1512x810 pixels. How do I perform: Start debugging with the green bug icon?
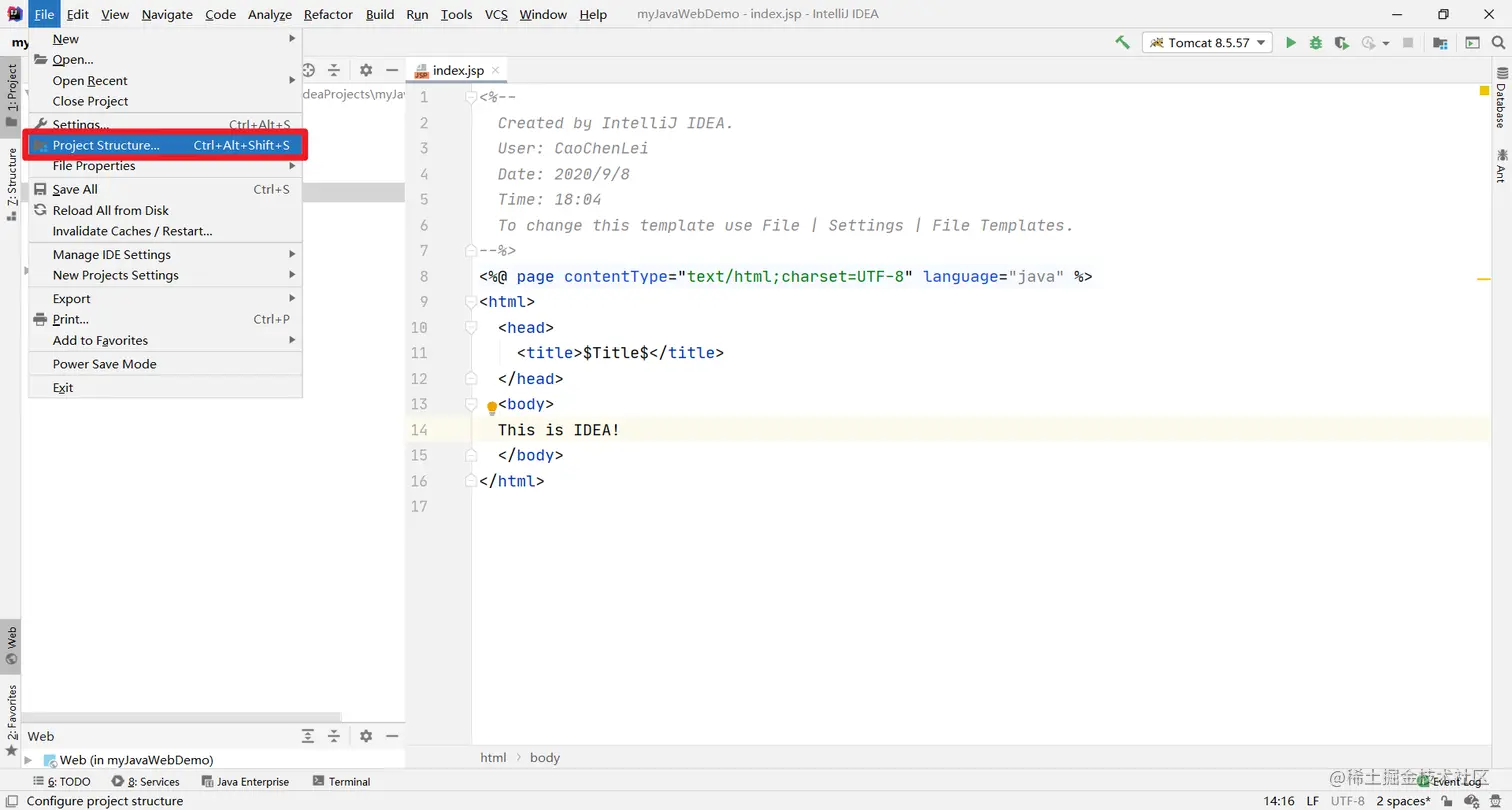(x=1316, y=42)
